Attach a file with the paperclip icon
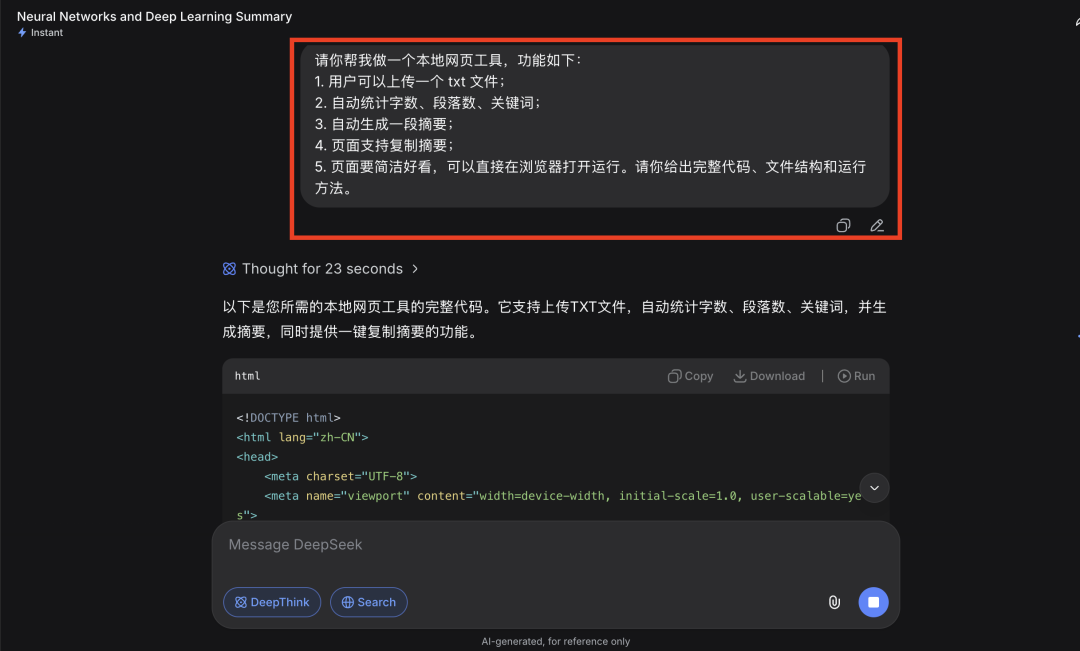Image resolution: width=1080 pixels, height=651 pixels. point(834,602)
